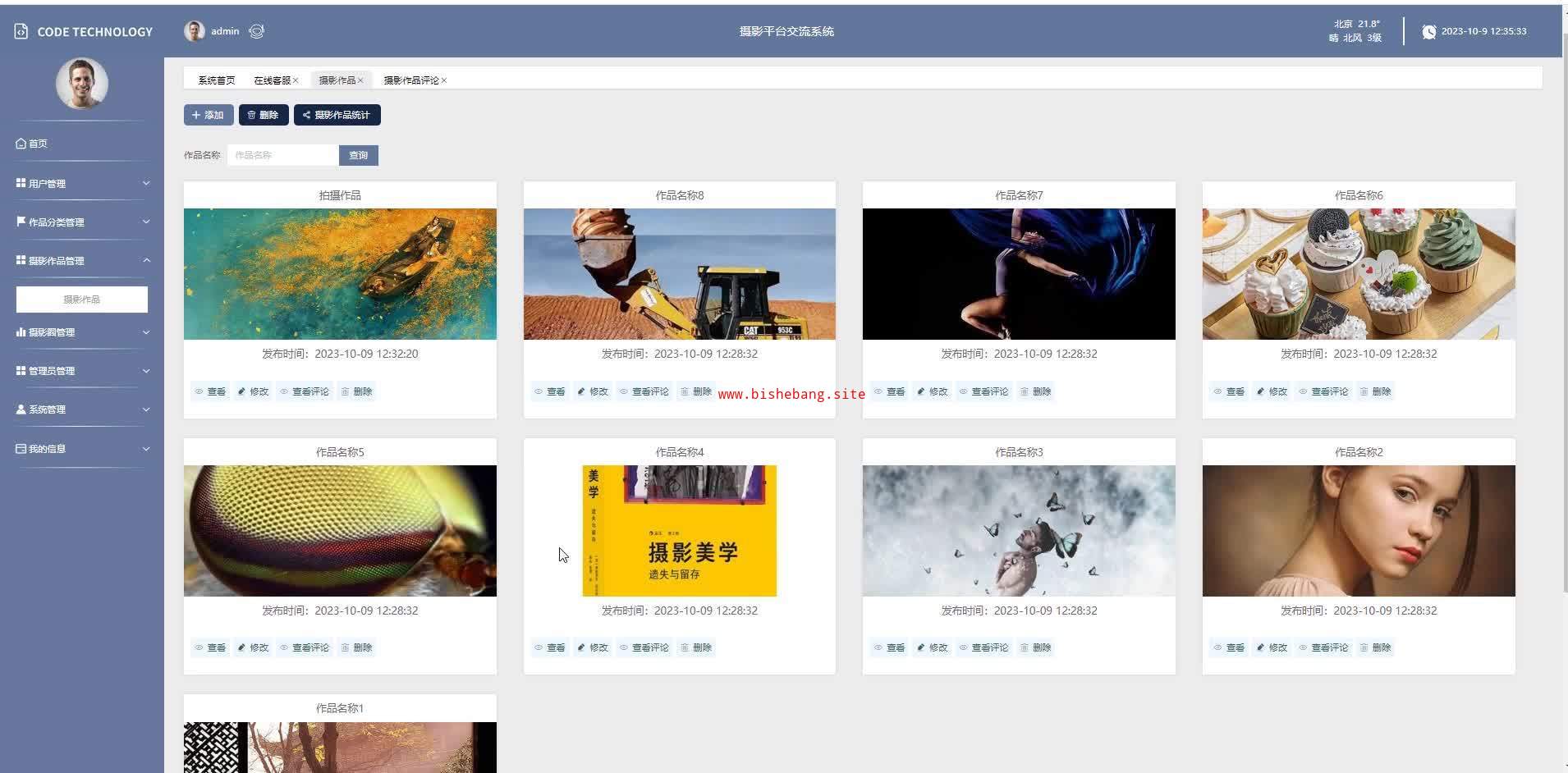Delete the 作品名称7 card

1036,391
